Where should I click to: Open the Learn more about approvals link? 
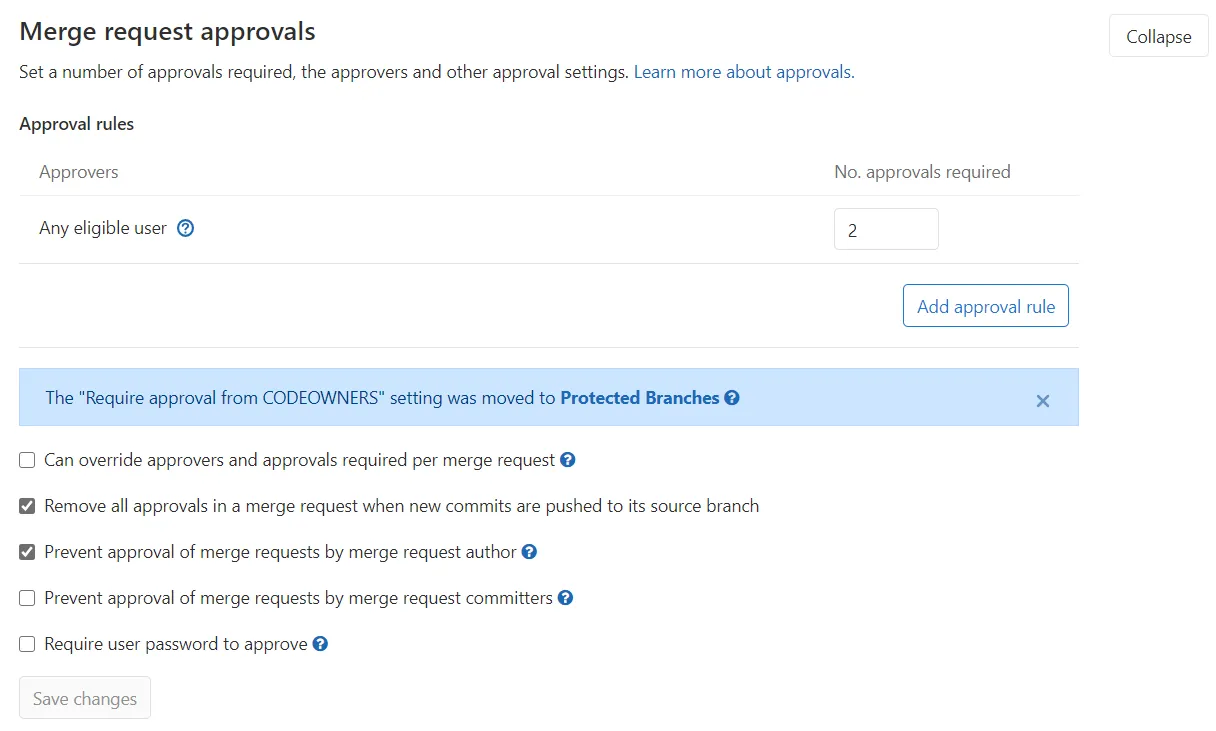(742, 71)
